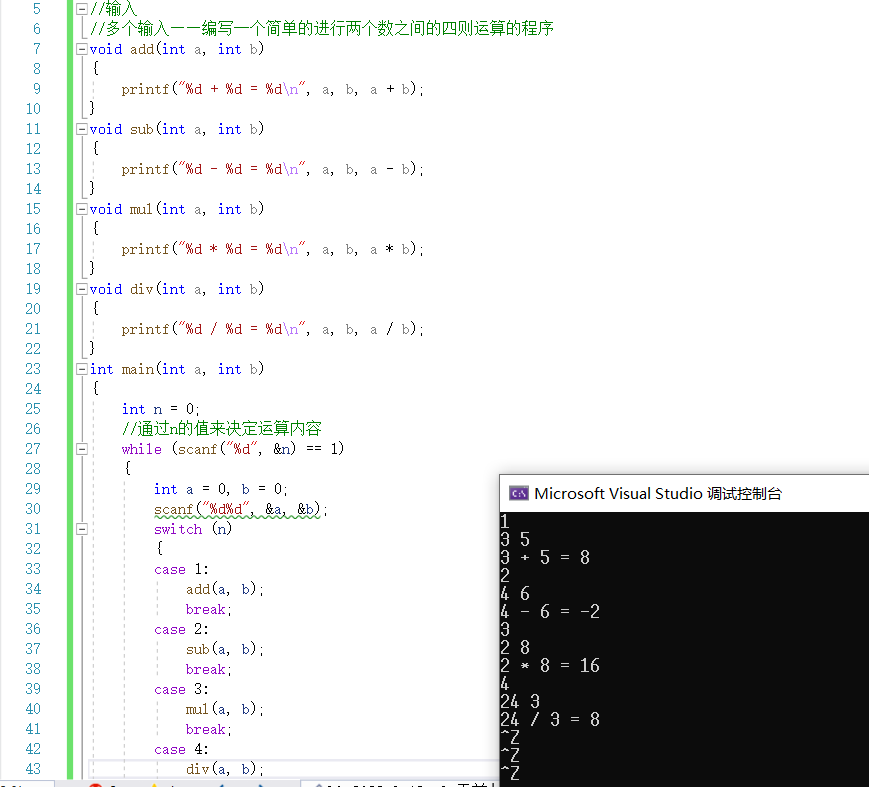The height and width of the screenshot is (787, 869).
Task: Click the void mul(int a, int b) signature
Action: pyautogui.click(x=177, y=209)
